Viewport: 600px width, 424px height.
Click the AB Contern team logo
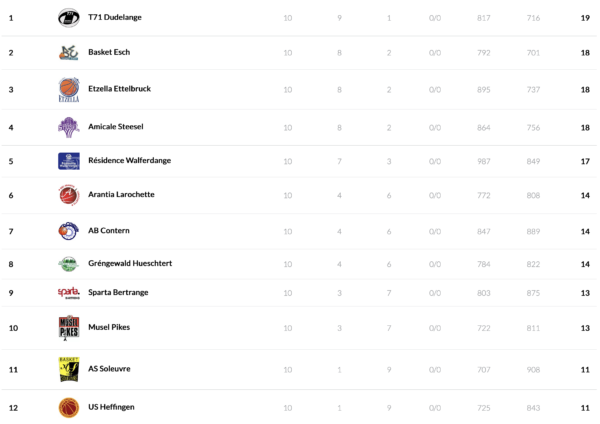coord(68,231)
